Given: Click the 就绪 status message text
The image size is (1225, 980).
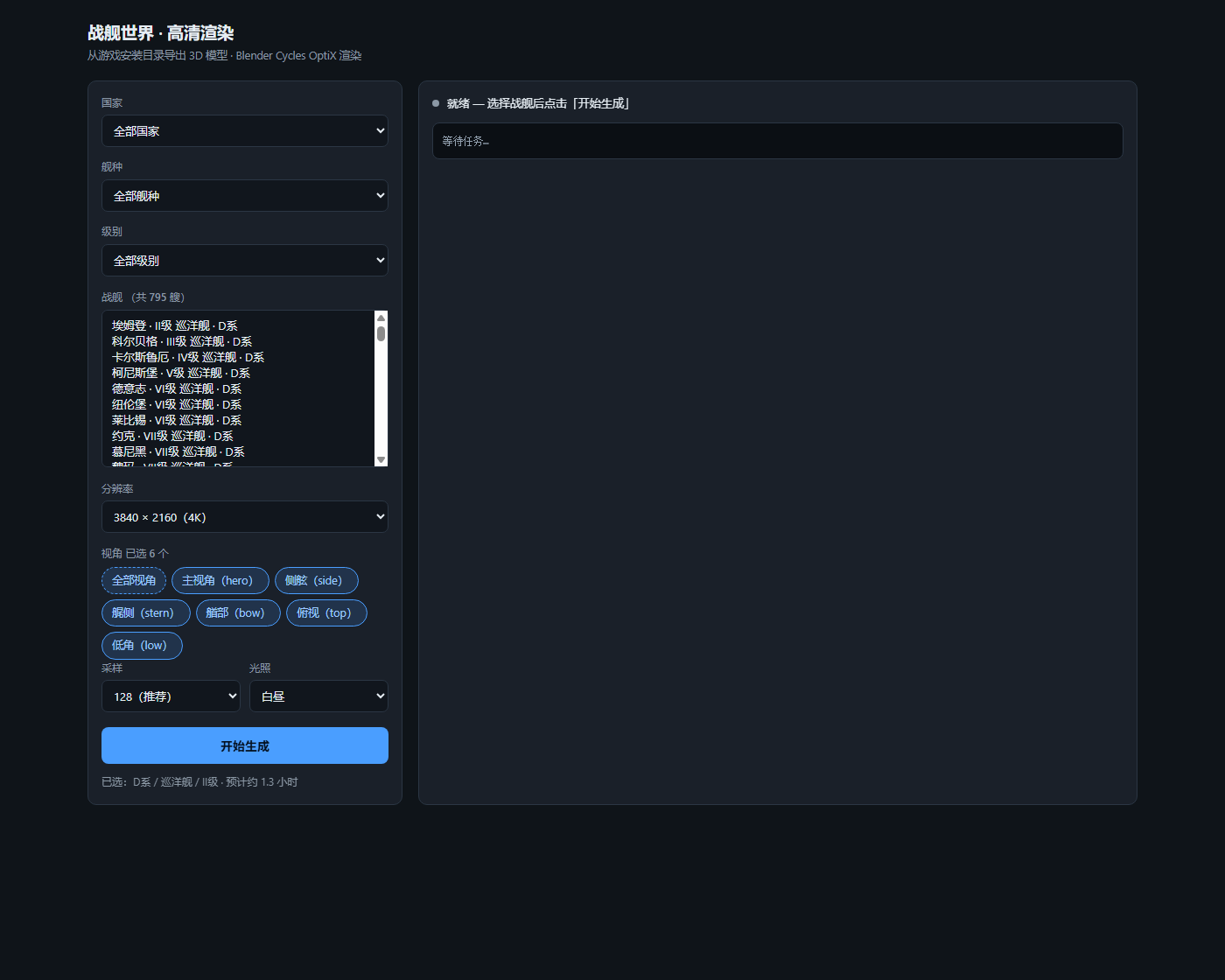Looking at the screenshot, I should [x=538, y=103].
